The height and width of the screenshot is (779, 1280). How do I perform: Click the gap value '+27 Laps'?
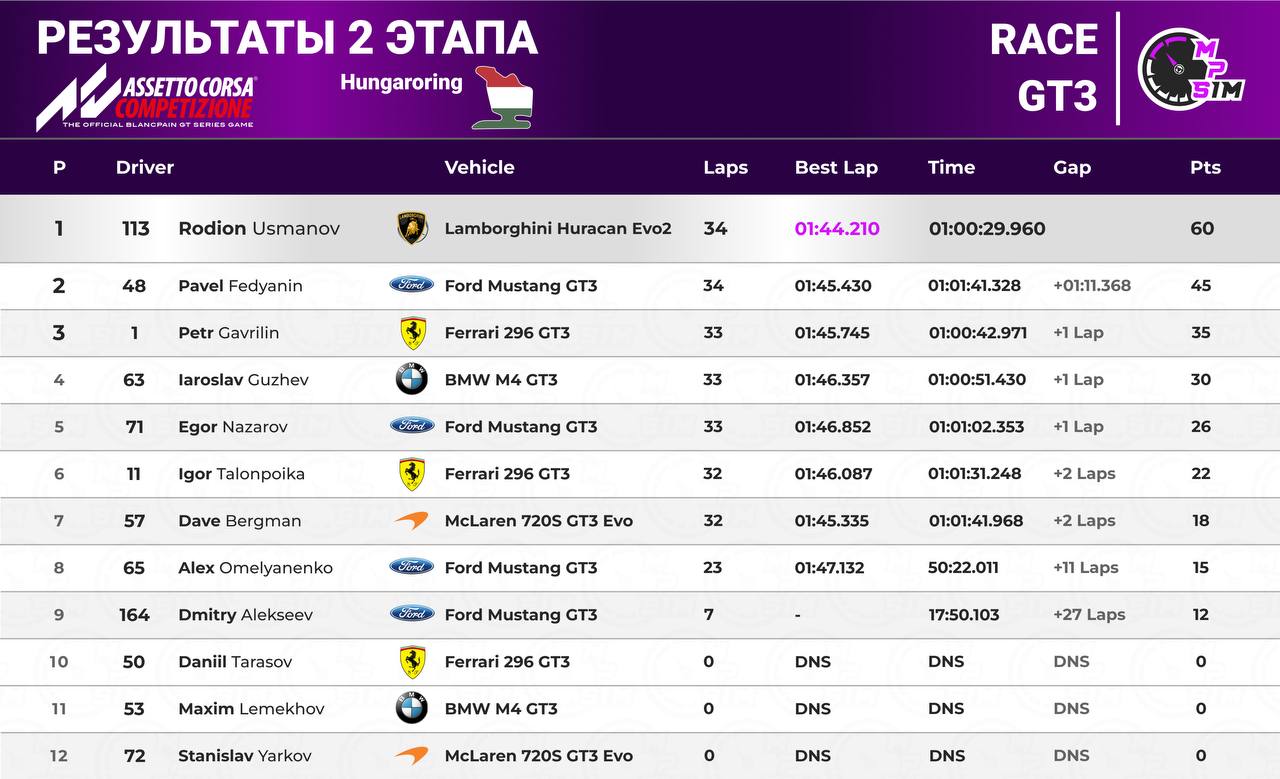coord(1089,615)
